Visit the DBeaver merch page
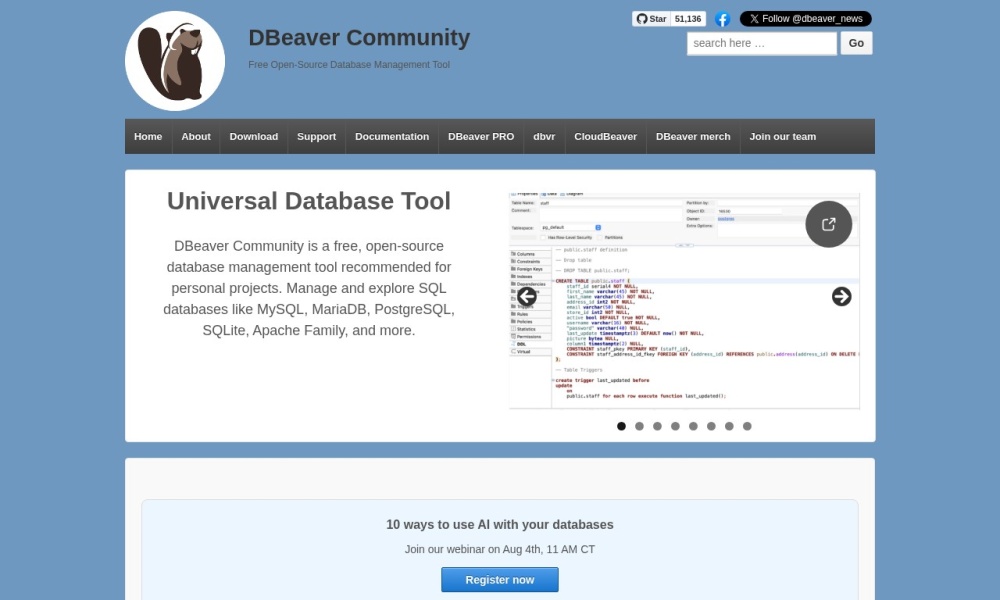Screen dimensions: 1000x600 pos(693,136)
